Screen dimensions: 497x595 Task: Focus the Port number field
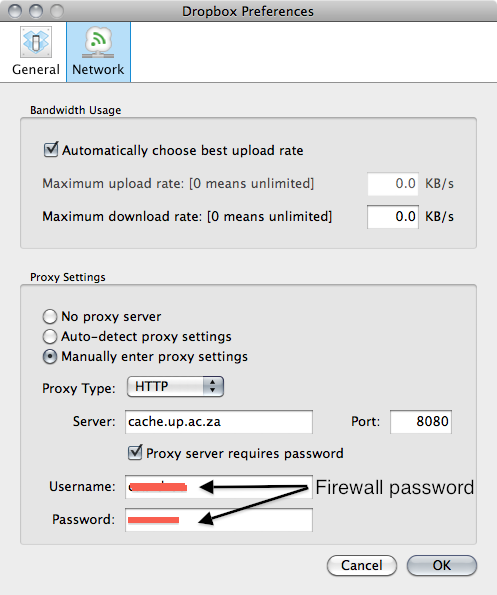coord(421,422)
